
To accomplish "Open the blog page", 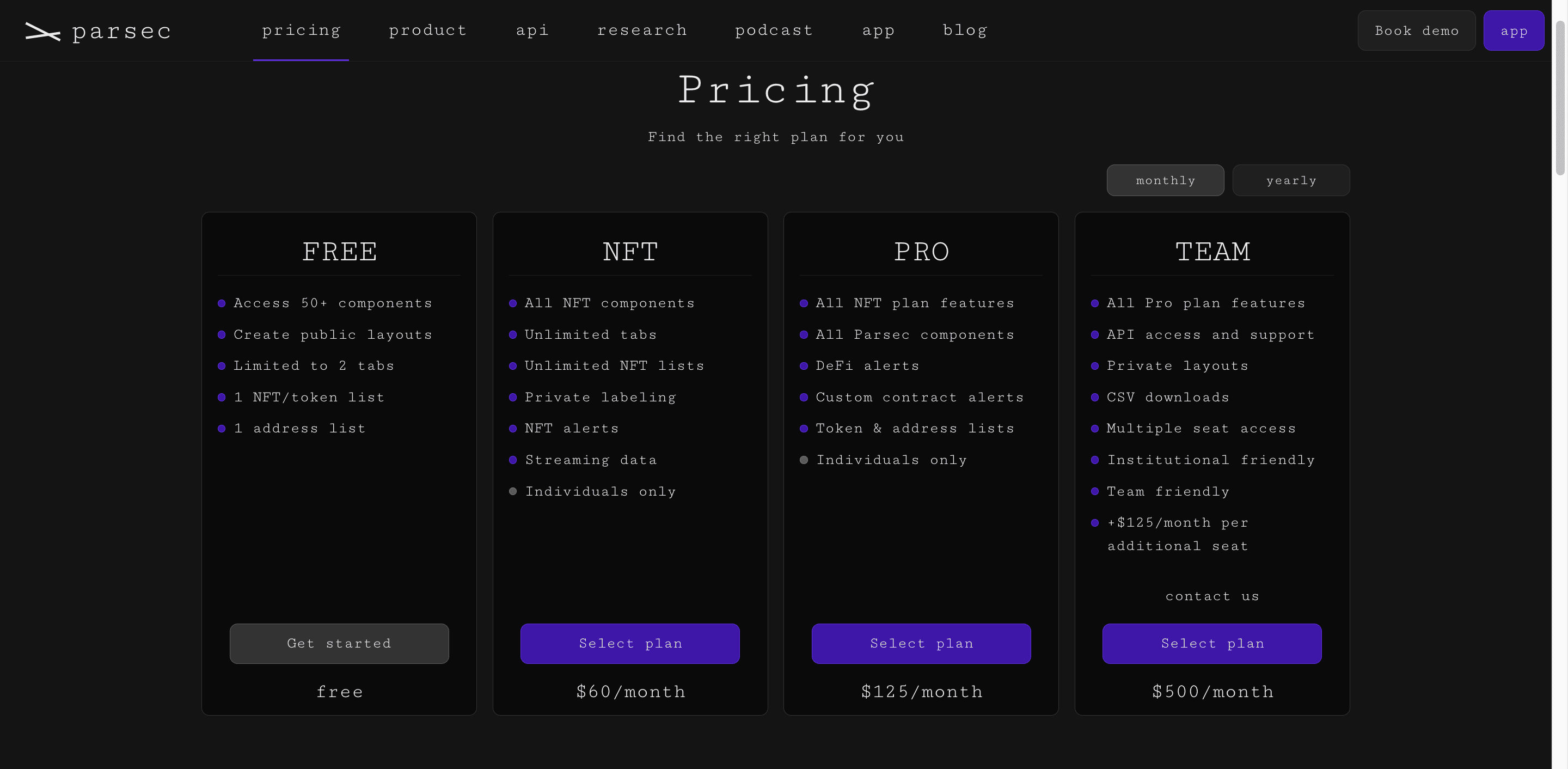I will tap(965, 30).
